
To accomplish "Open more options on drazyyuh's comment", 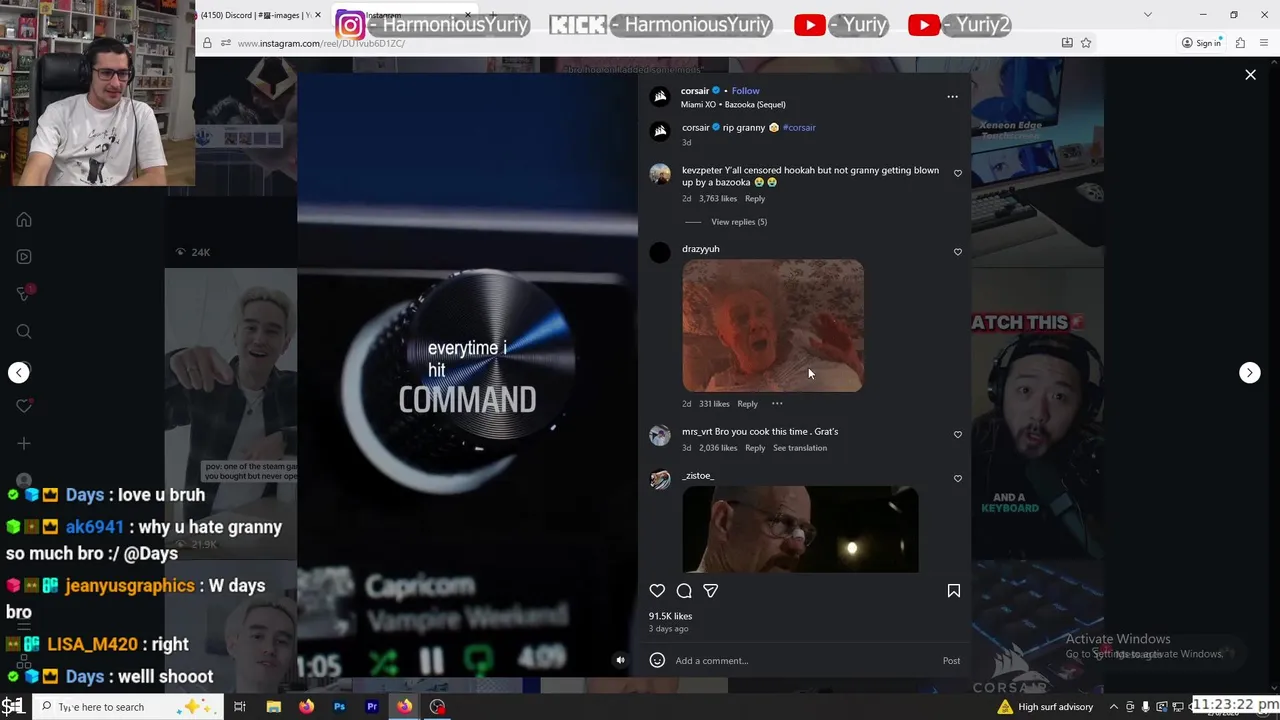I will click(777, 404).
